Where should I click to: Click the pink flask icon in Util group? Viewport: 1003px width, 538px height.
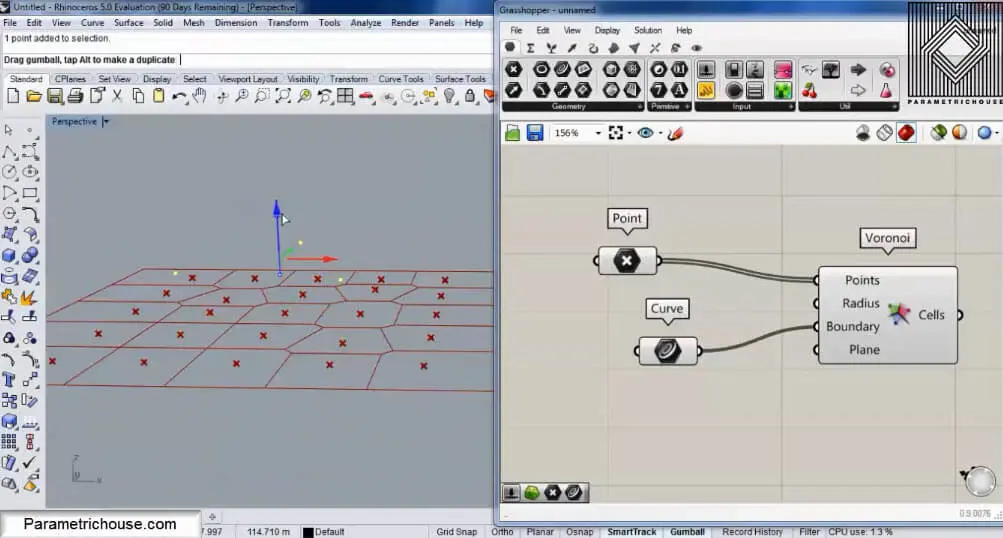(x=886, y=90)
